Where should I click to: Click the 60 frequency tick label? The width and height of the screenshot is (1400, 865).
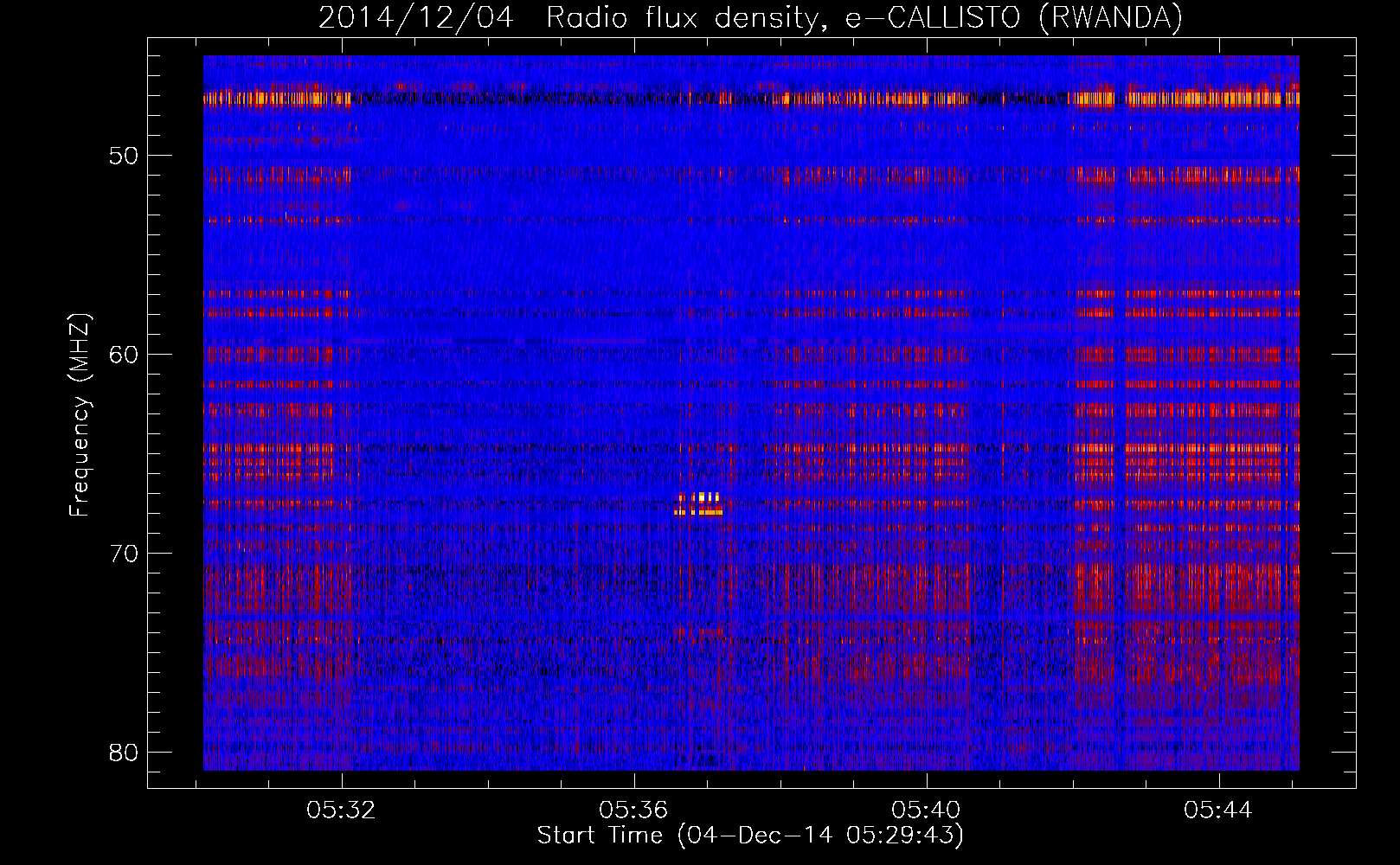point(124,355)
